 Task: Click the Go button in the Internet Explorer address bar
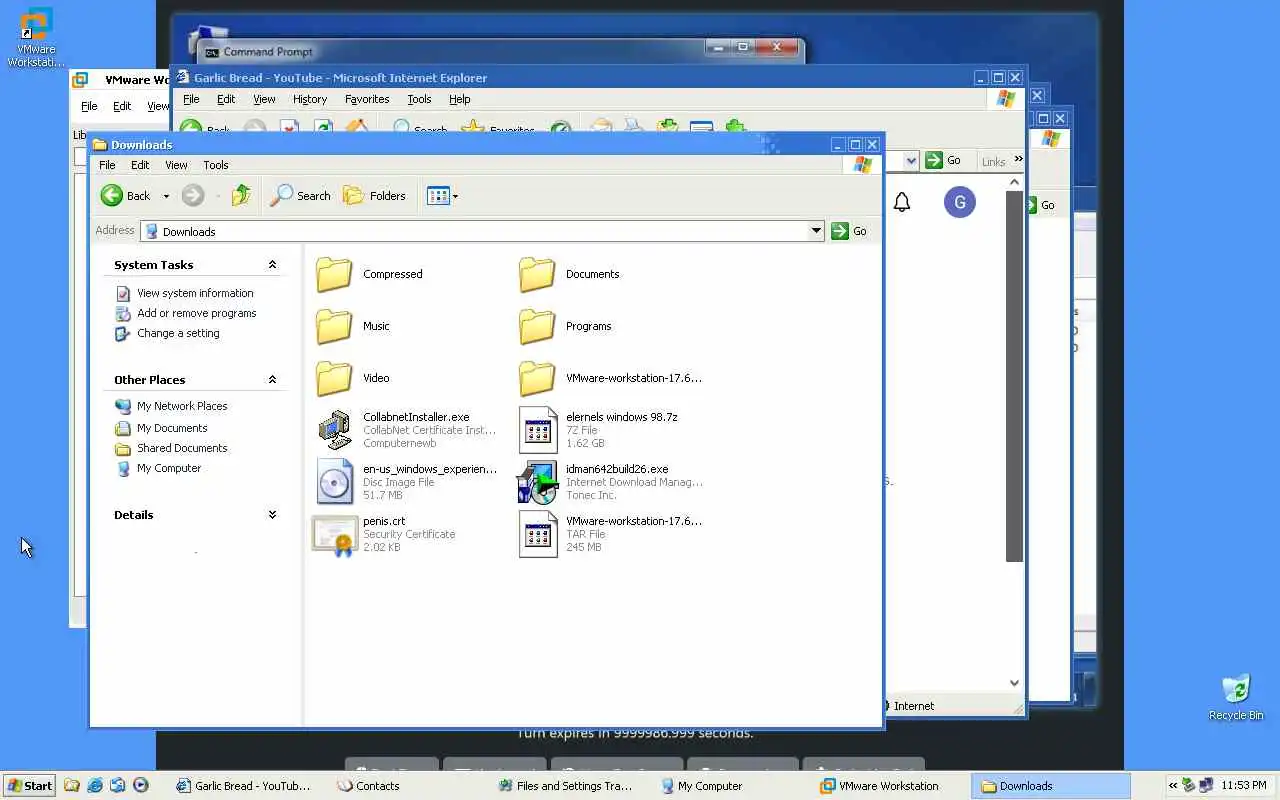[943, 160]
